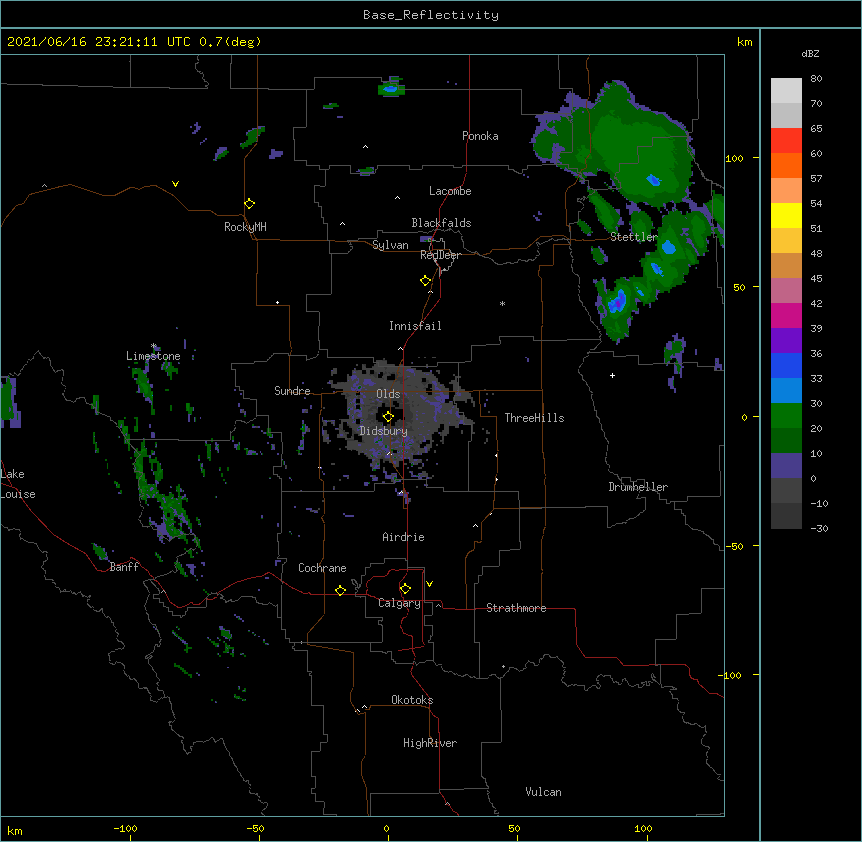Click the Didsbury city label

click(x=384, y=431)
